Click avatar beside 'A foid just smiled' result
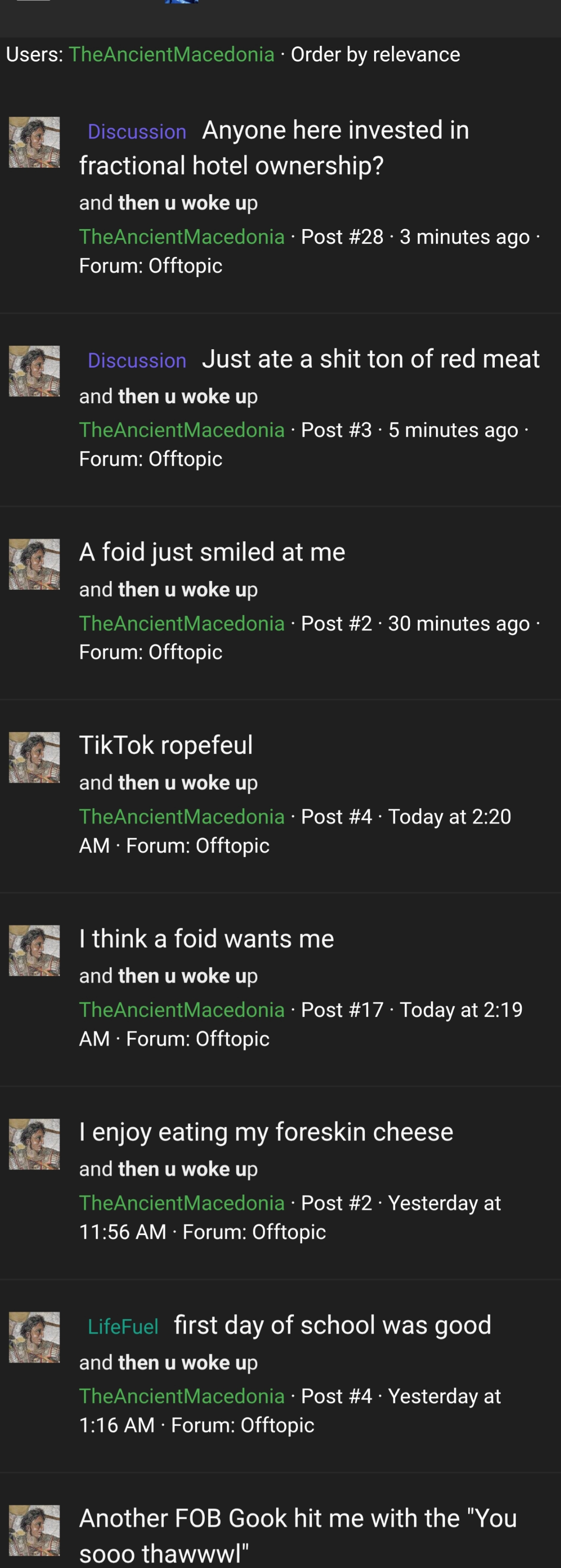 34,564
